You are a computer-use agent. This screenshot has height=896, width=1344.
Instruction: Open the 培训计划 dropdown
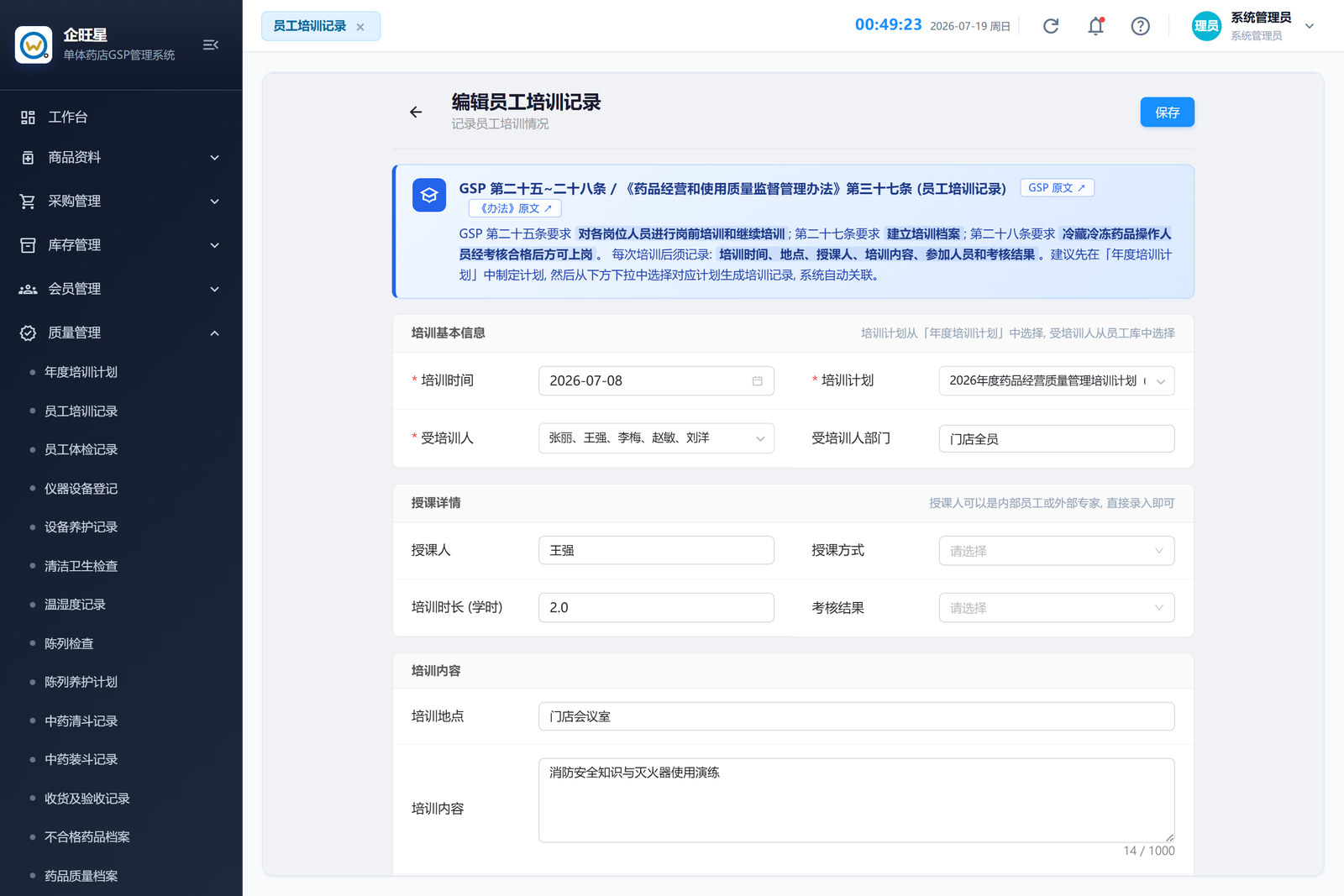1057,381
